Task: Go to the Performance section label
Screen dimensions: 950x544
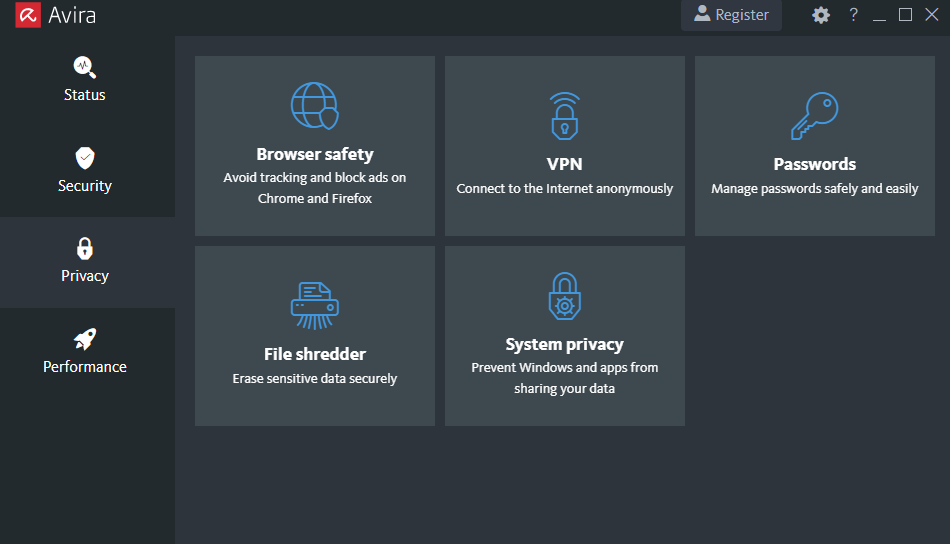Action: (x=85, y=367)
